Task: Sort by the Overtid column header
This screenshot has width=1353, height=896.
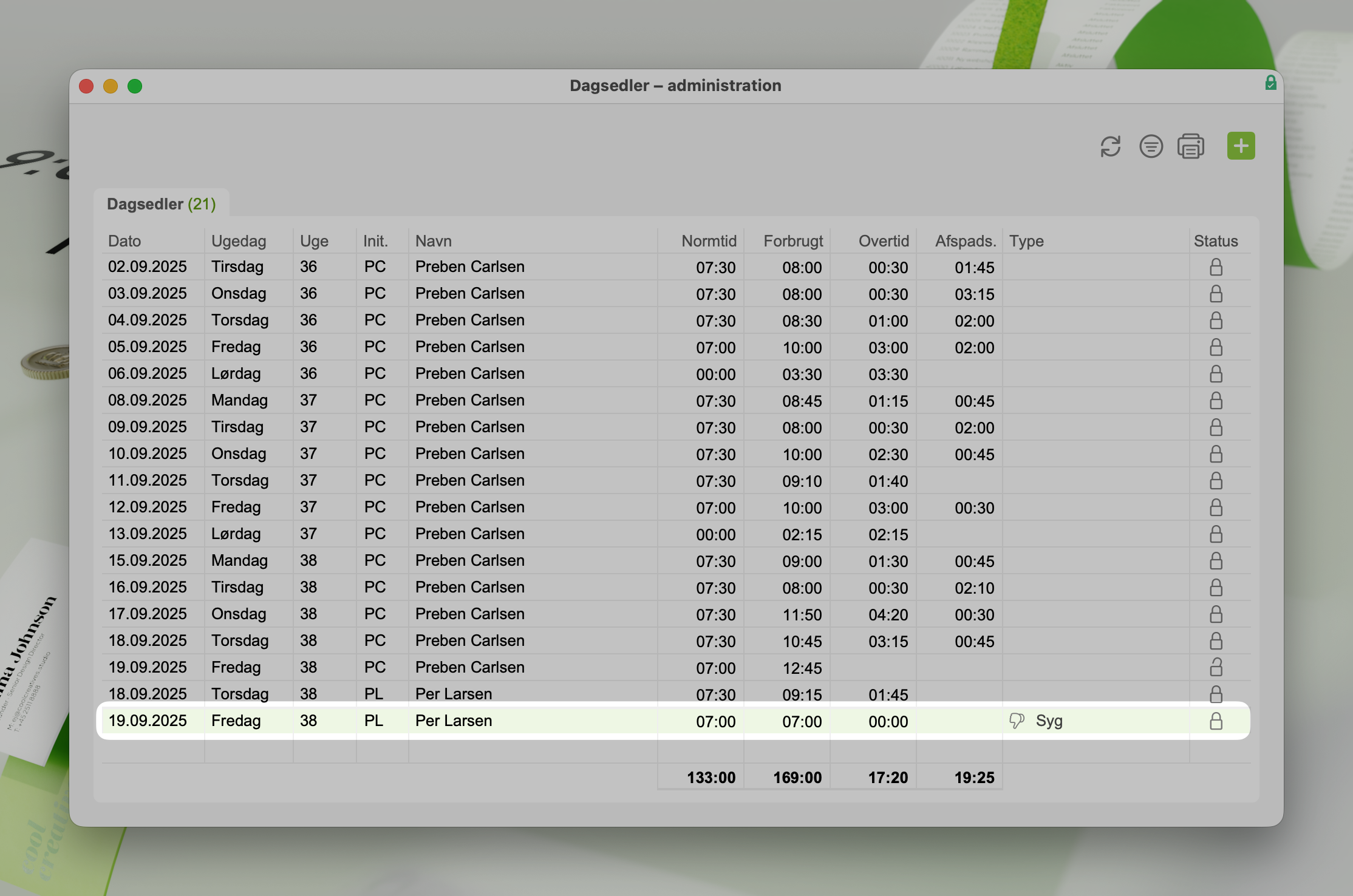Action: [883, 241]
